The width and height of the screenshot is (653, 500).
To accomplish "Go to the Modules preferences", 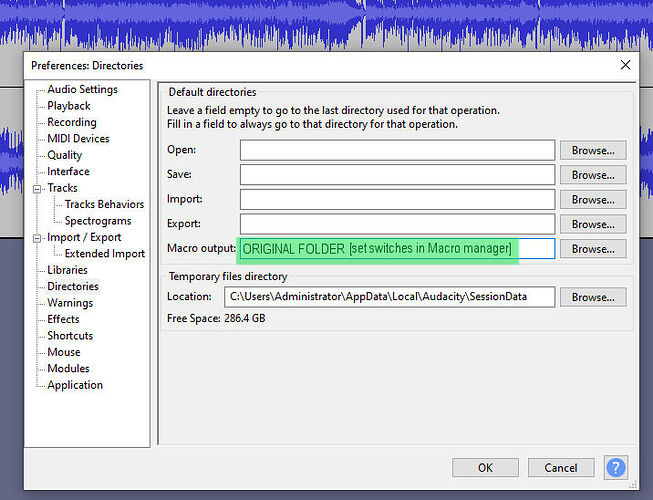I will point(68,368).
